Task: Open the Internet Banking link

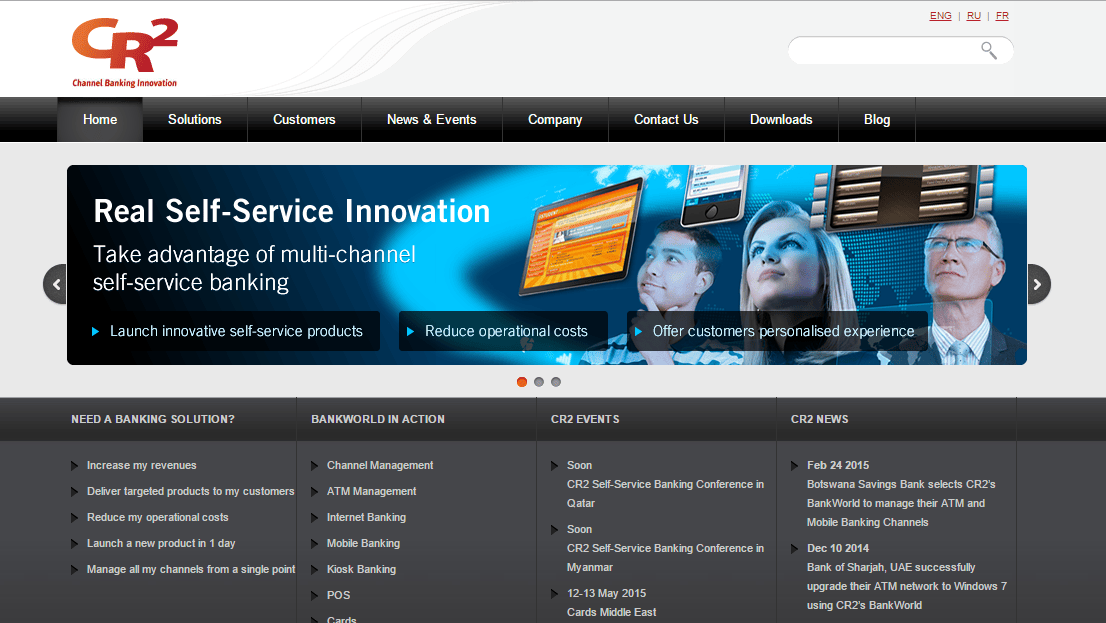Action: (366, 518)
